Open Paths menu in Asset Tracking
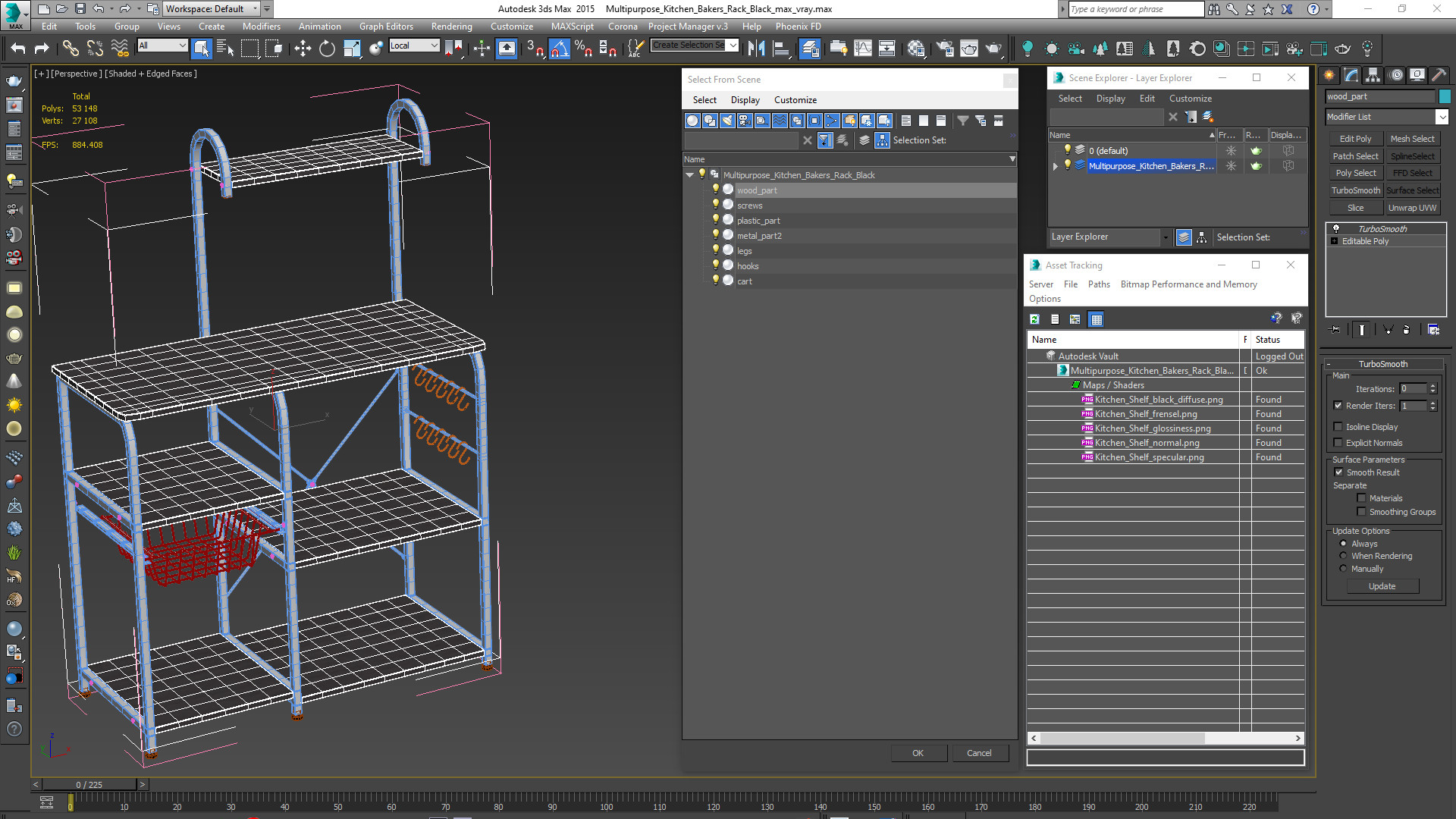Viewport: 1456px width, 819px height. tap(1099, 284)
